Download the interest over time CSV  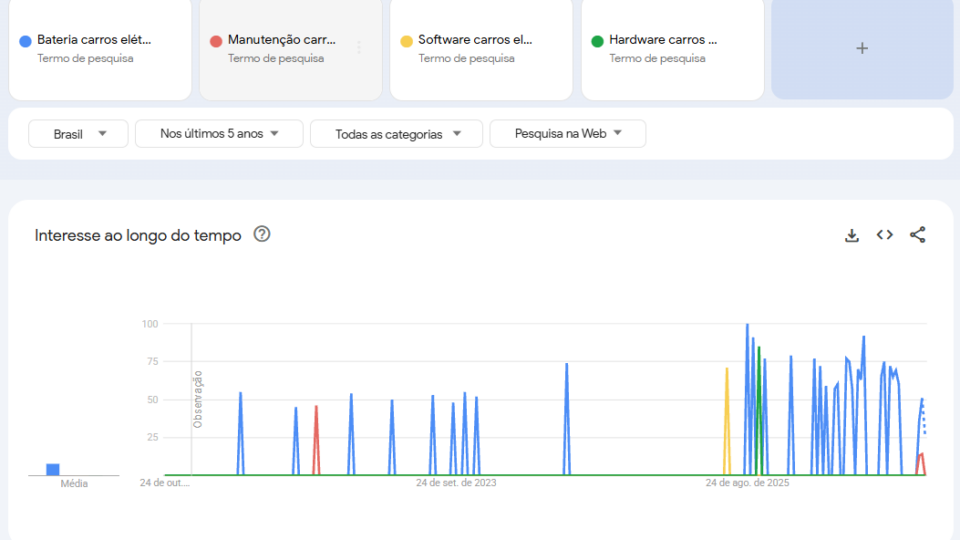(852, 235)
